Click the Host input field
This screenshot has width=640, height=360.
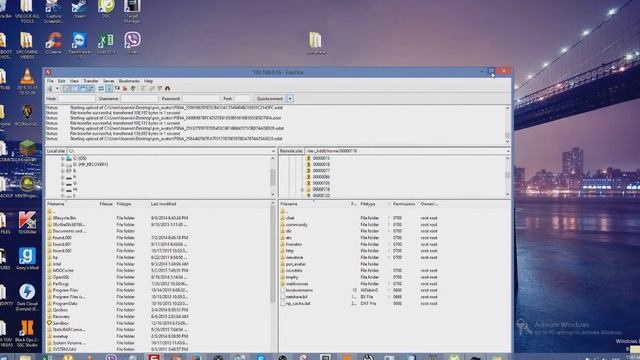click(x=77, y=98)
